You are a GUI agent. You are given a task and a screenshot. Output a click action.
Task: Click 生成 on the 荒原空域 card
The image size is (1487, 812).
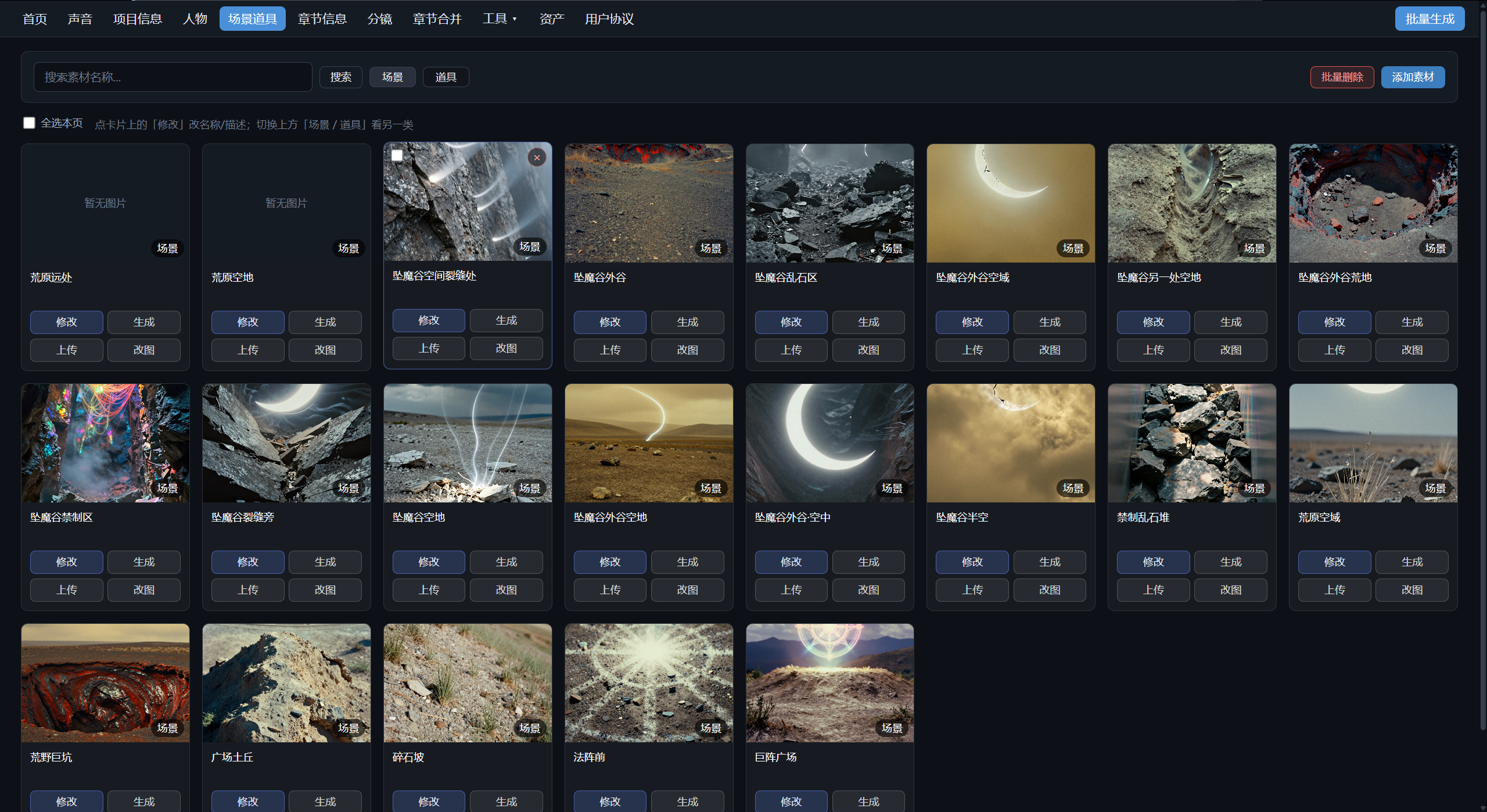pyautogui.click(x=1412, y=562)
